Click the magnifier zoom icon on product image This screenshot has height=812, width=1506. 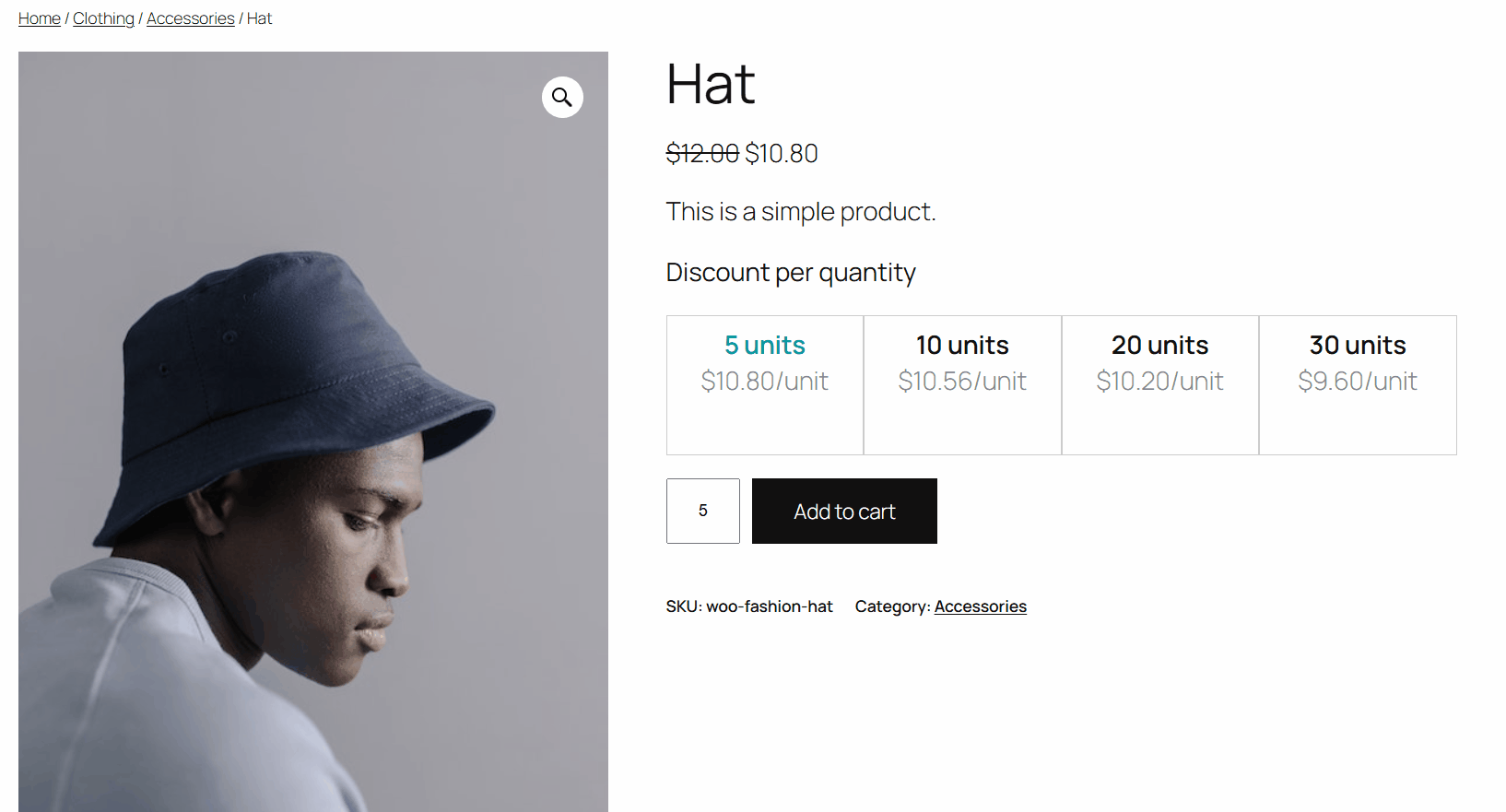(x=562, y=97)
